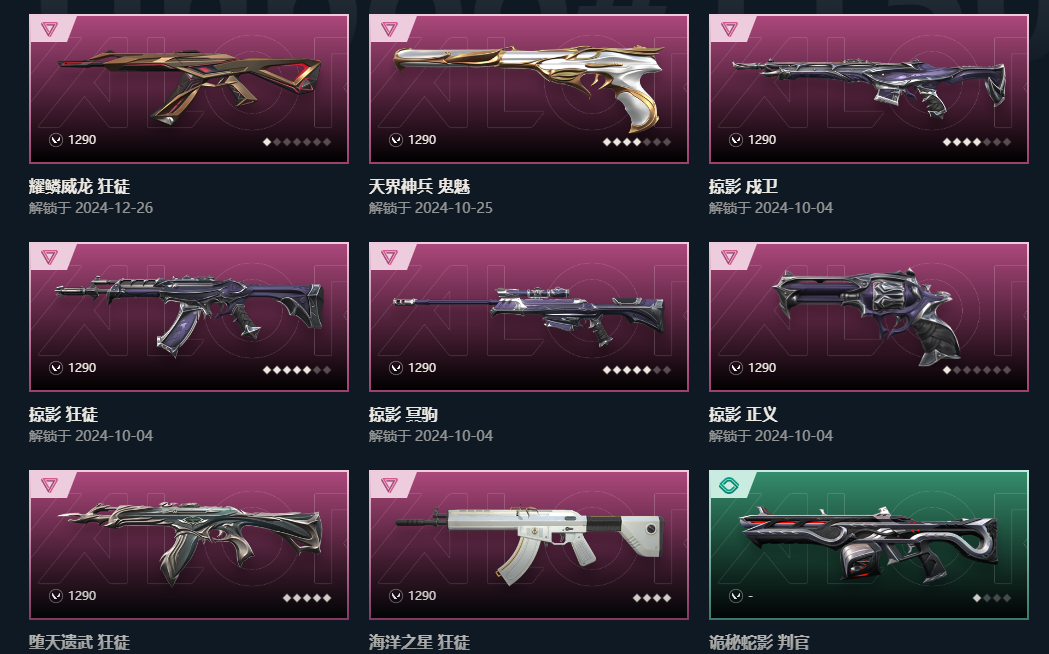Image resolution: width=1049 pixels, height=654 pixels.
Task: Click the VP currency icon on 海洋之星 狂徒 card
Action: 396,596
